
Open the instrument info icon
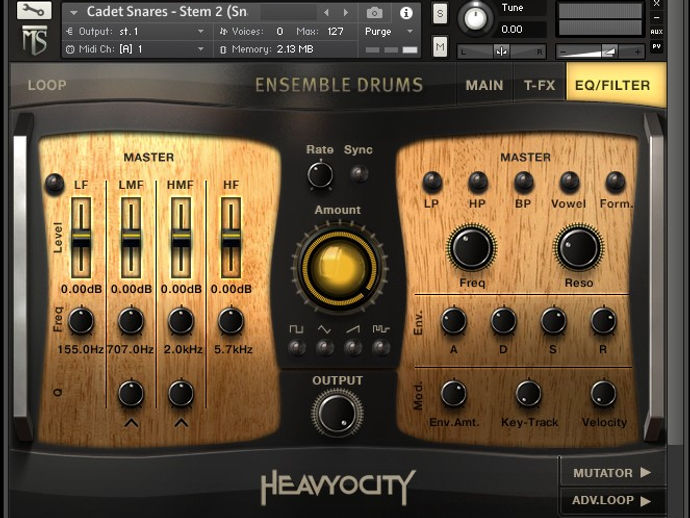406,13
